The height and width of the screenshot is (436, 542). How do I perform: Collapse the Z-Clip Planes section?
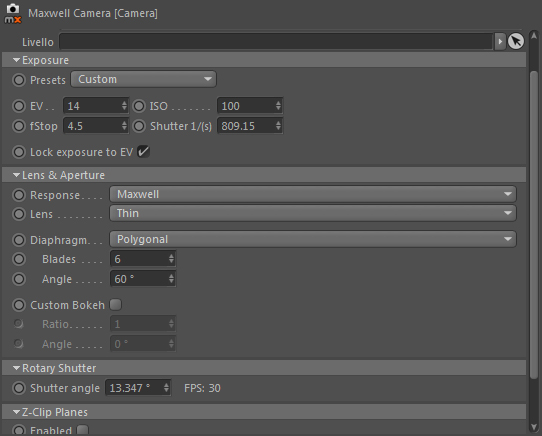16,412
